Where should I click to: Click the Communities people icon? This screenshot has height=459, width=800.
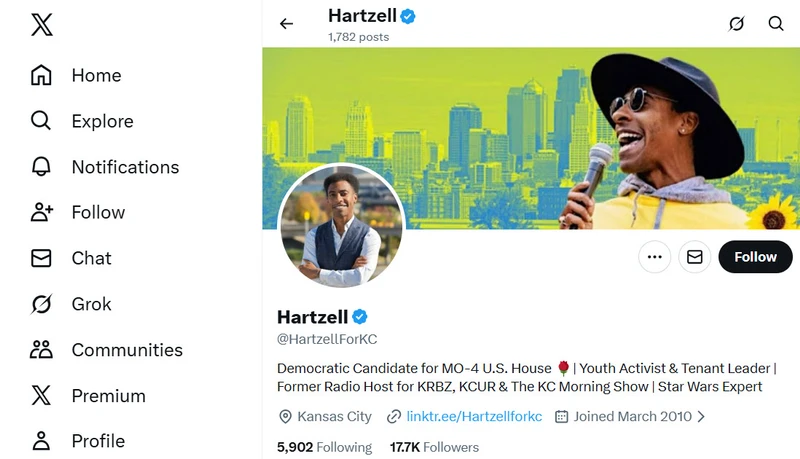point(41,350)
